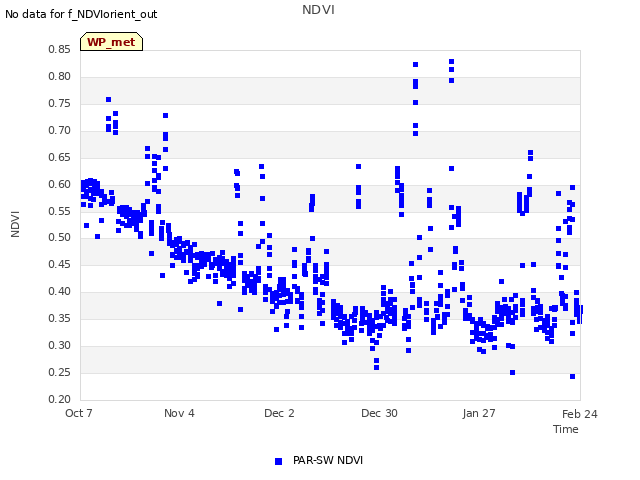The image size is (640, 480).
Task: Click the vertical NDVI axis label
Action: pyautogui.click(x=15, y=224)
